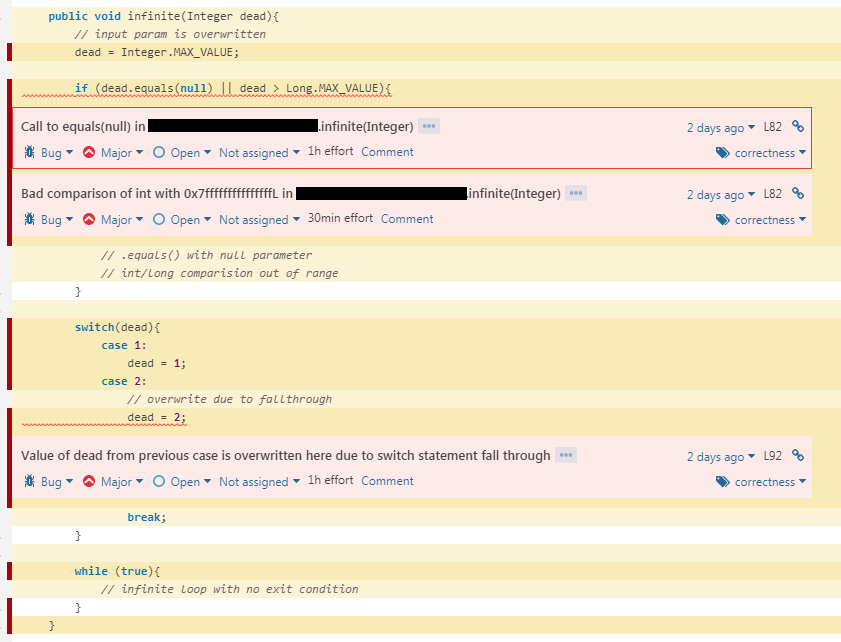Click underlined code line 'dead = 2;'
The width and height of the screenshot is (841, 642).
coord(157,417)
